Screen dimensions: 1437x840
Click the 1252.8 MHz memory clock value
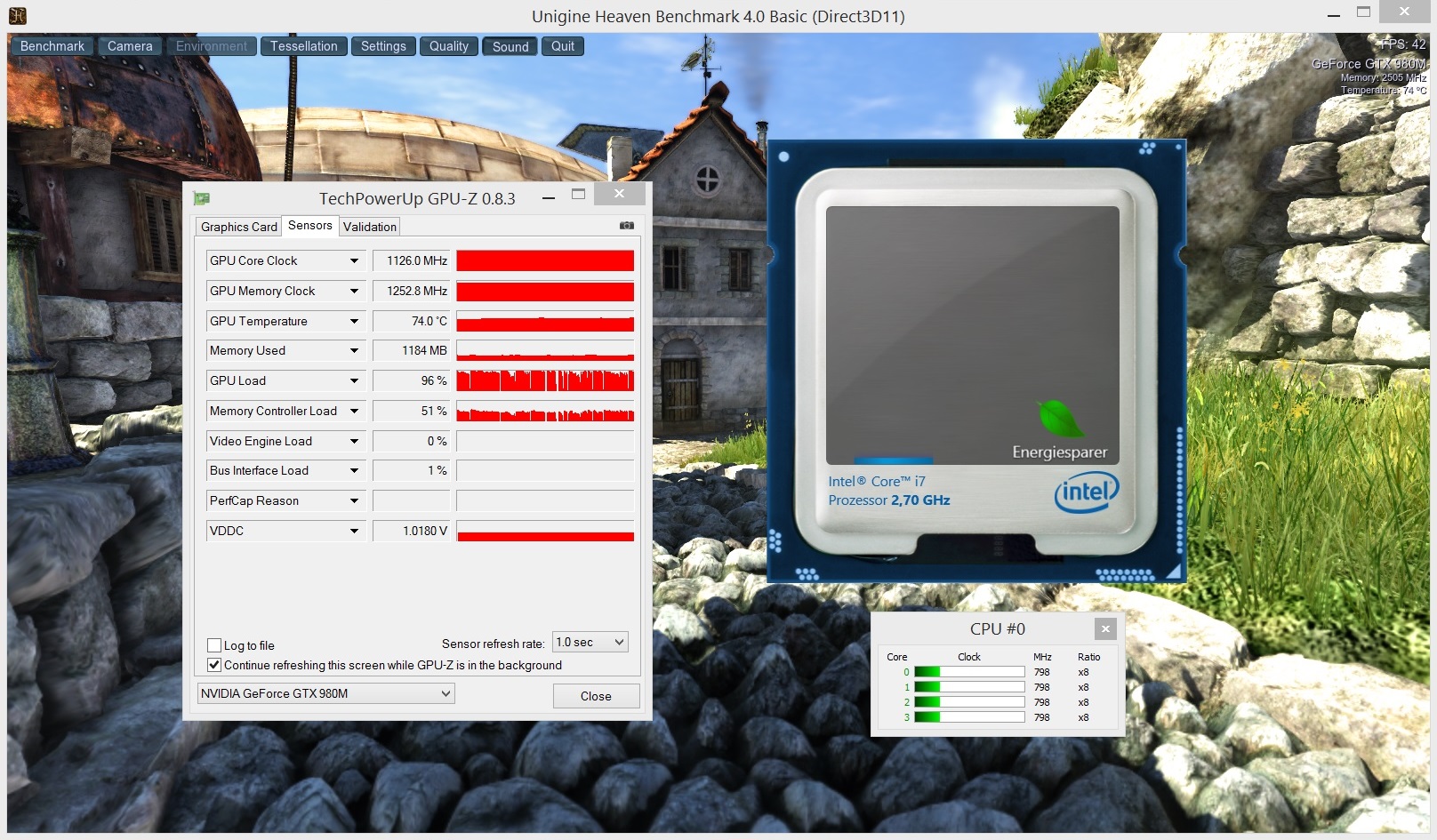tap(412, 291)
